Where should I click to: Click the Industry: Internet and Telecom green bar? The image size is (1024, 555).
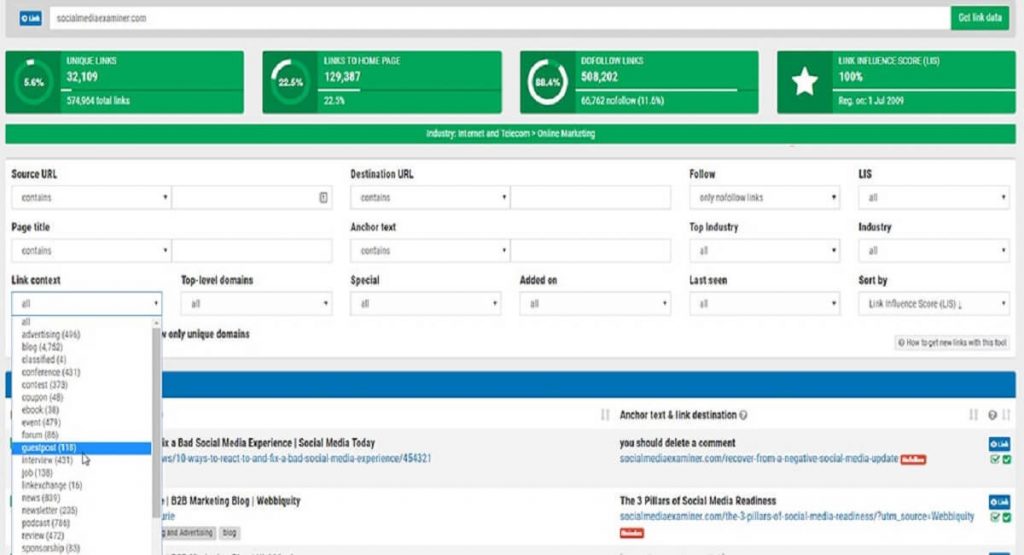pos(511,134)
